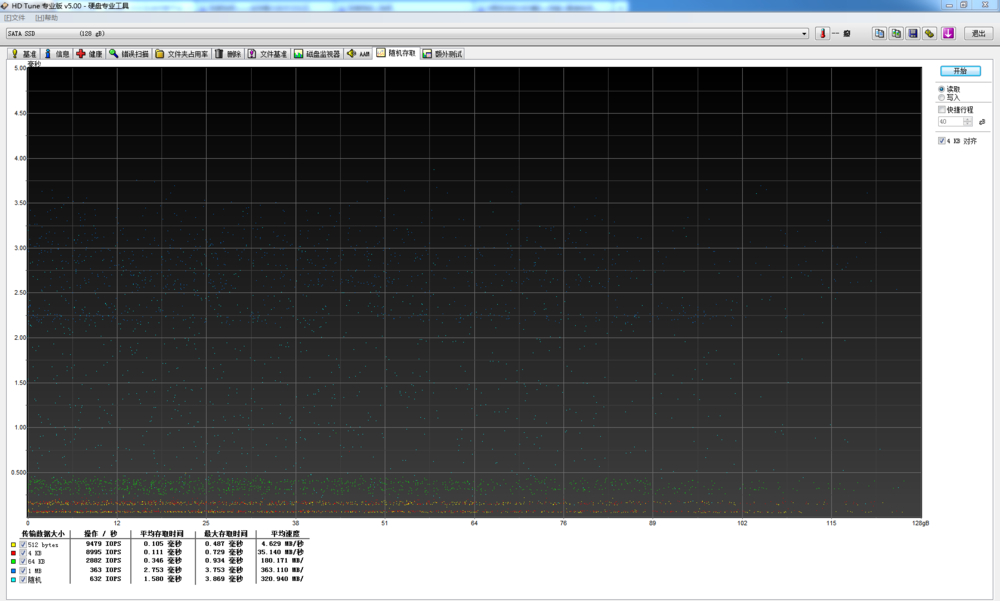Switch to the 错误扫描 tab

(x=129, y=54)
